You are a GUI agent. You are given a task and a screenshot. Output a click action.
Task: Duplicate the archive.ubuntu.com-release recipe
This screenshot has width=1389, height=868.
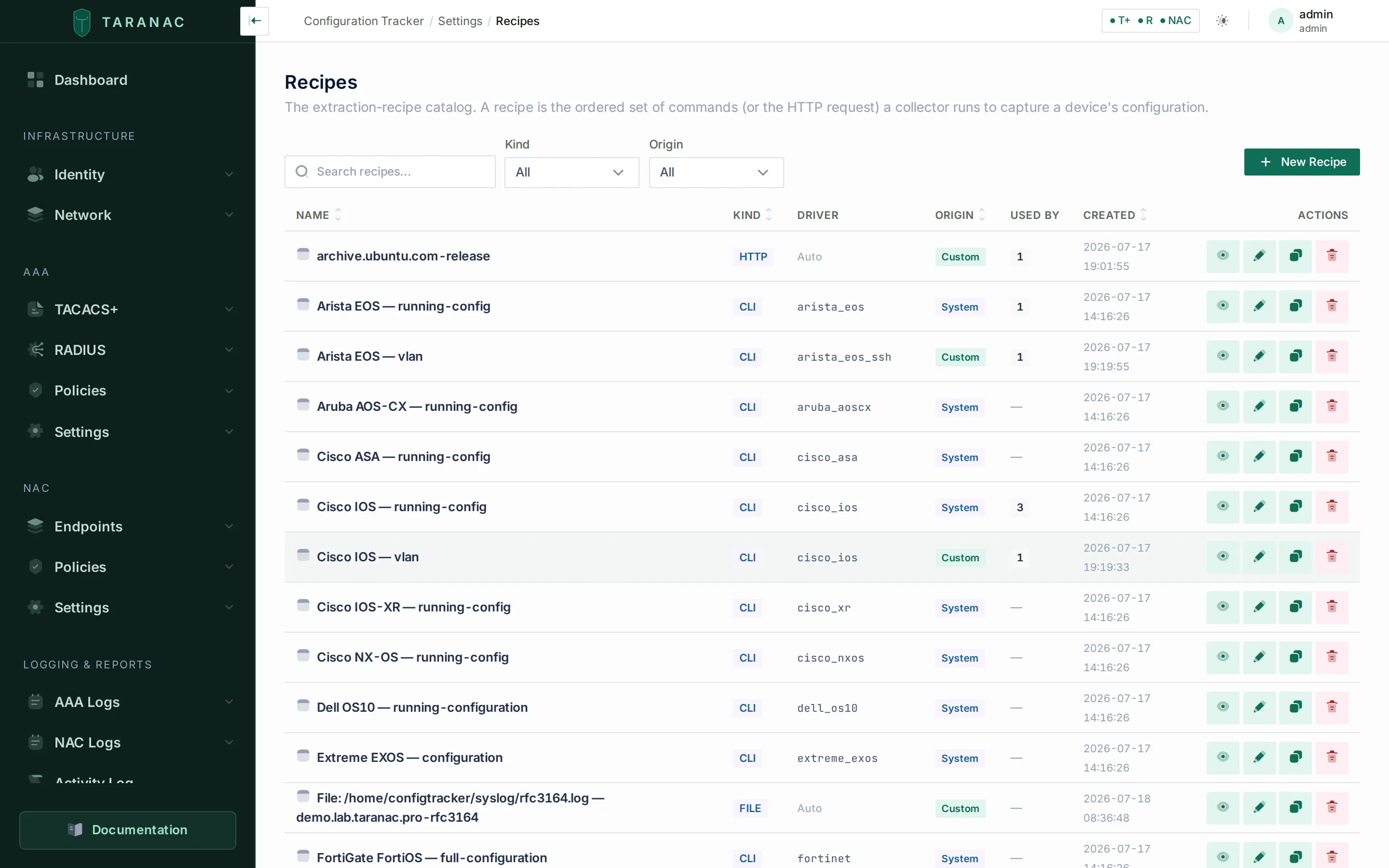[x=1295, y=256]
